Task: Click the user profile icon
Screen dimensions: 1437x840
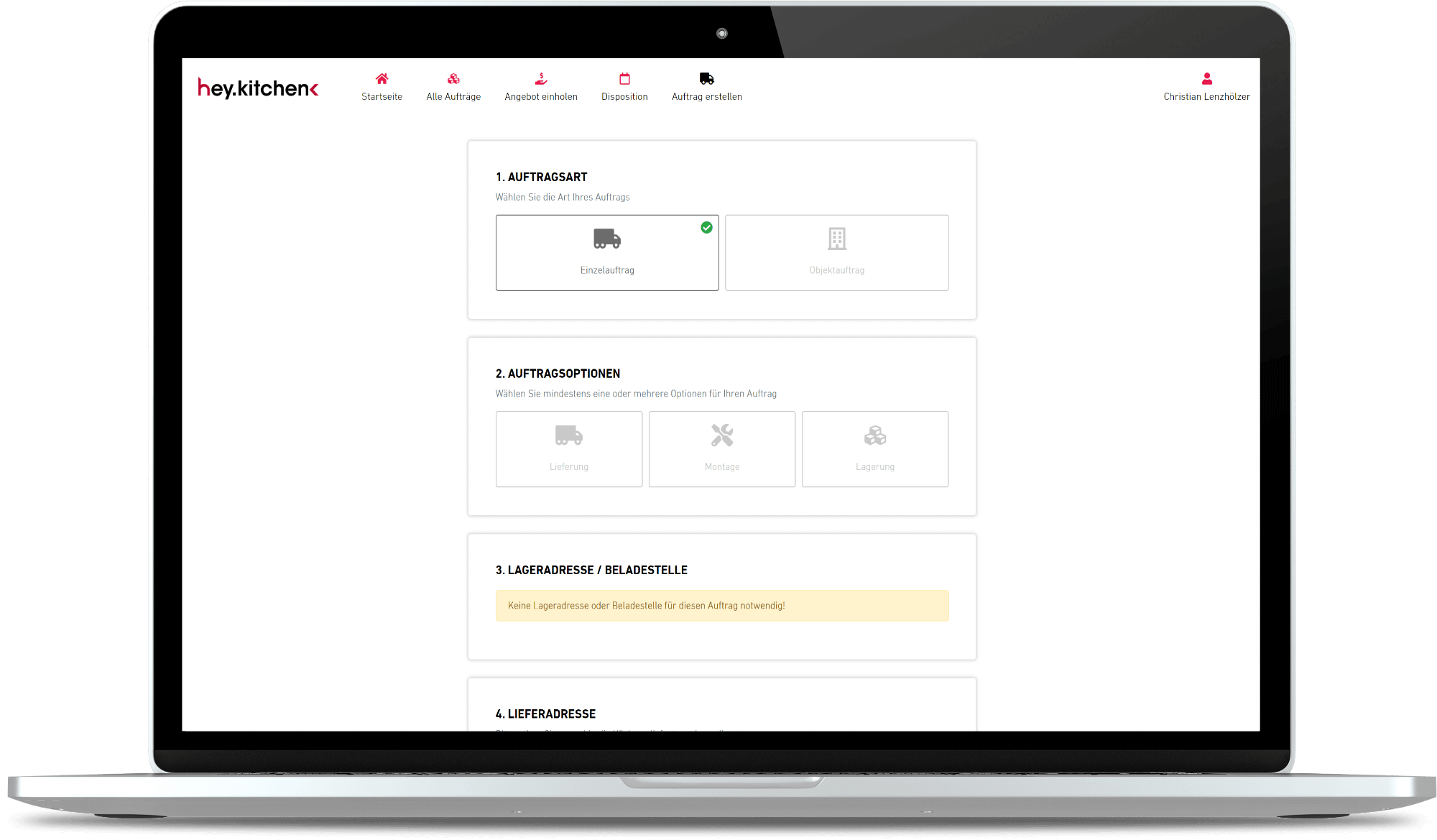Action: (x=1207, y=78)
